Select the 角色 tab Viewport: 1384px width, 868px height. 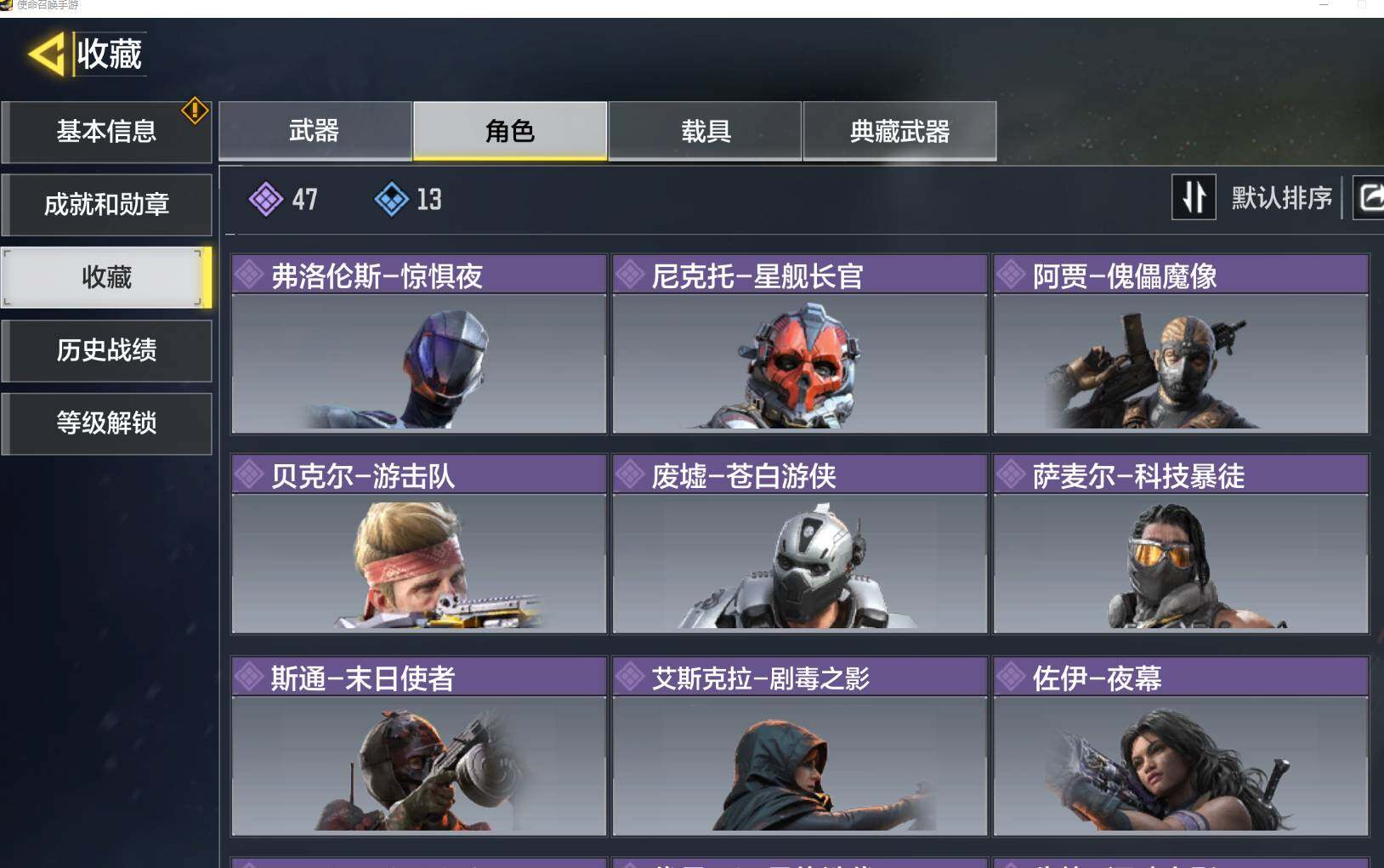click(510, 131)
